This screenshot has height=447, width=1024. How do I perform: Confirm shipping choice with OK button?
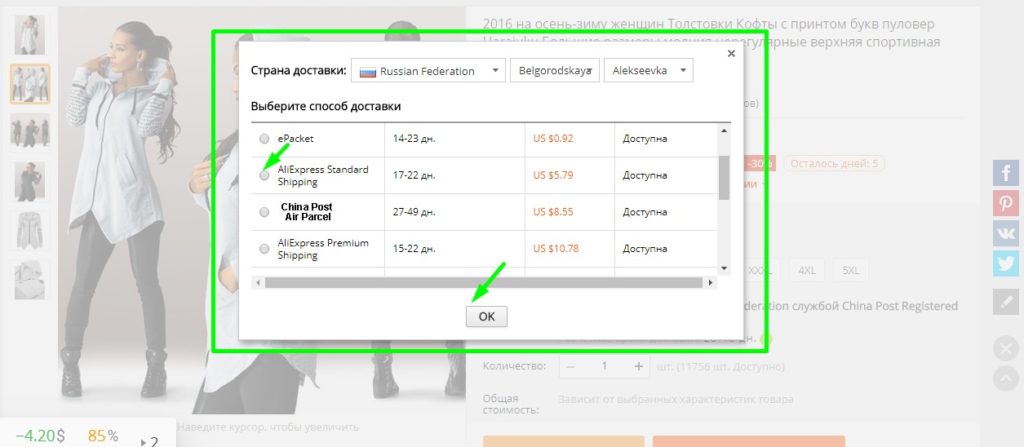tap(487, 316)
